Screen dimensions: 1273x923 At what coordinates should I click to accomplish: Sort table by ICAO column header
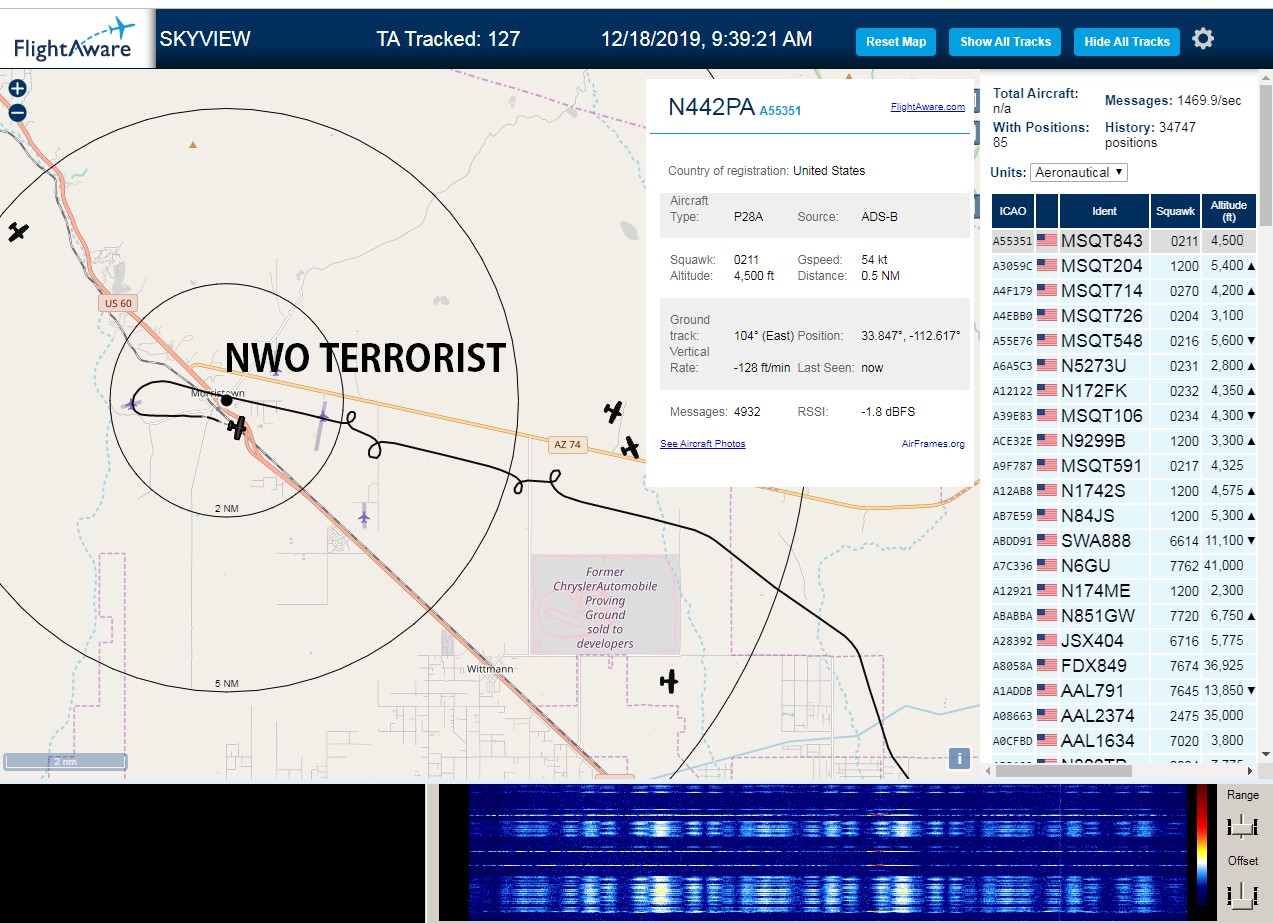tap(1012, 211)
